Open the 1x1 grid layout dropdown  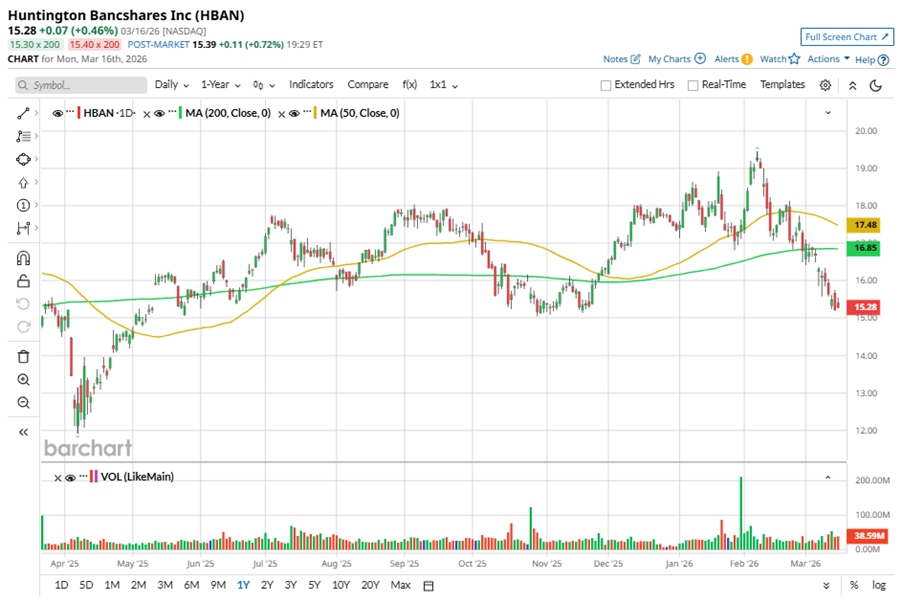pos(444,85)
